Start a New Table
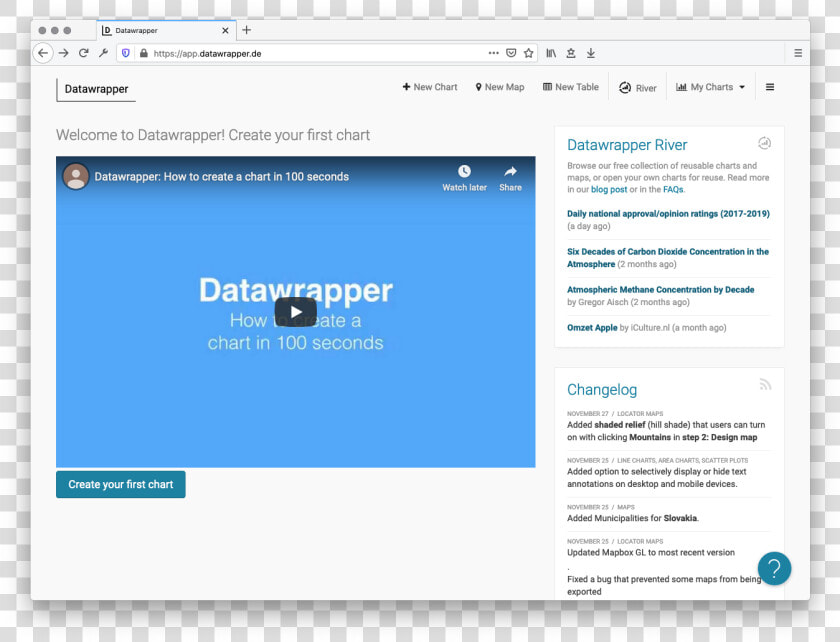This screenshot has height=642, width=840. click(571, 87)
